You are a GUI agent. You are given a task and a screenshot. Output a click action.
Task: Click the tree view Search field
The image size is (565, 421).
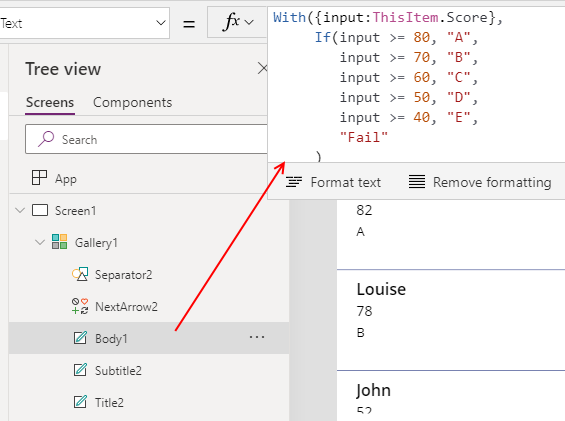click(146, 139)
